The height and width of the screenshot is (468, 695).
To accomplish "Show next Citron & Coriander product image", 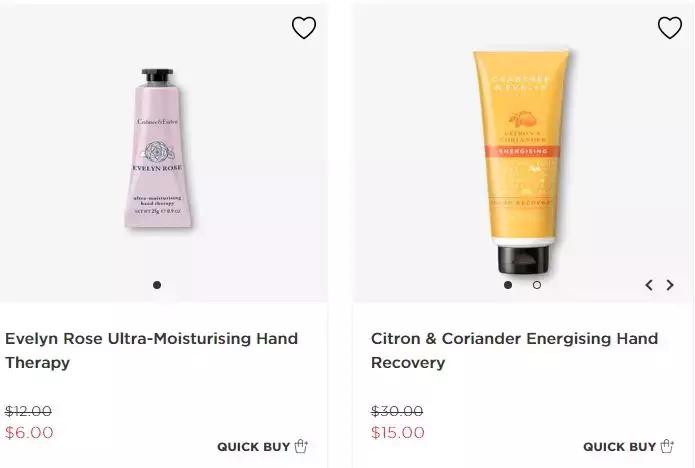I will point(670,285).
